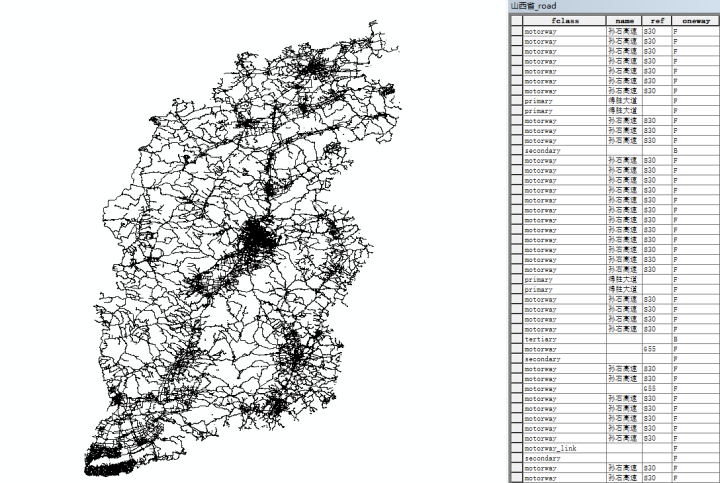Click the fclass column header
Viewport: 720px width, 483px height.
564,21
